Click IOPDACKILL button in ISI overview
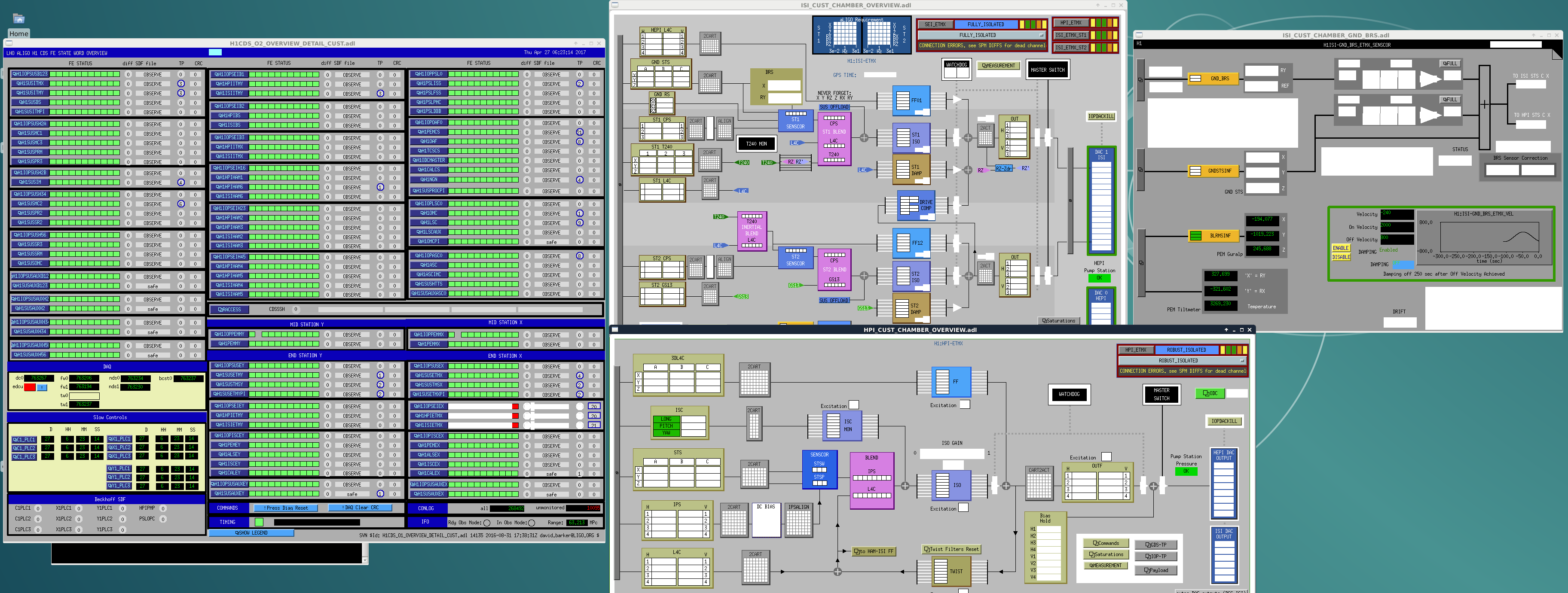The width and height of the screenshot is (1568, 593). (1101, 117)
